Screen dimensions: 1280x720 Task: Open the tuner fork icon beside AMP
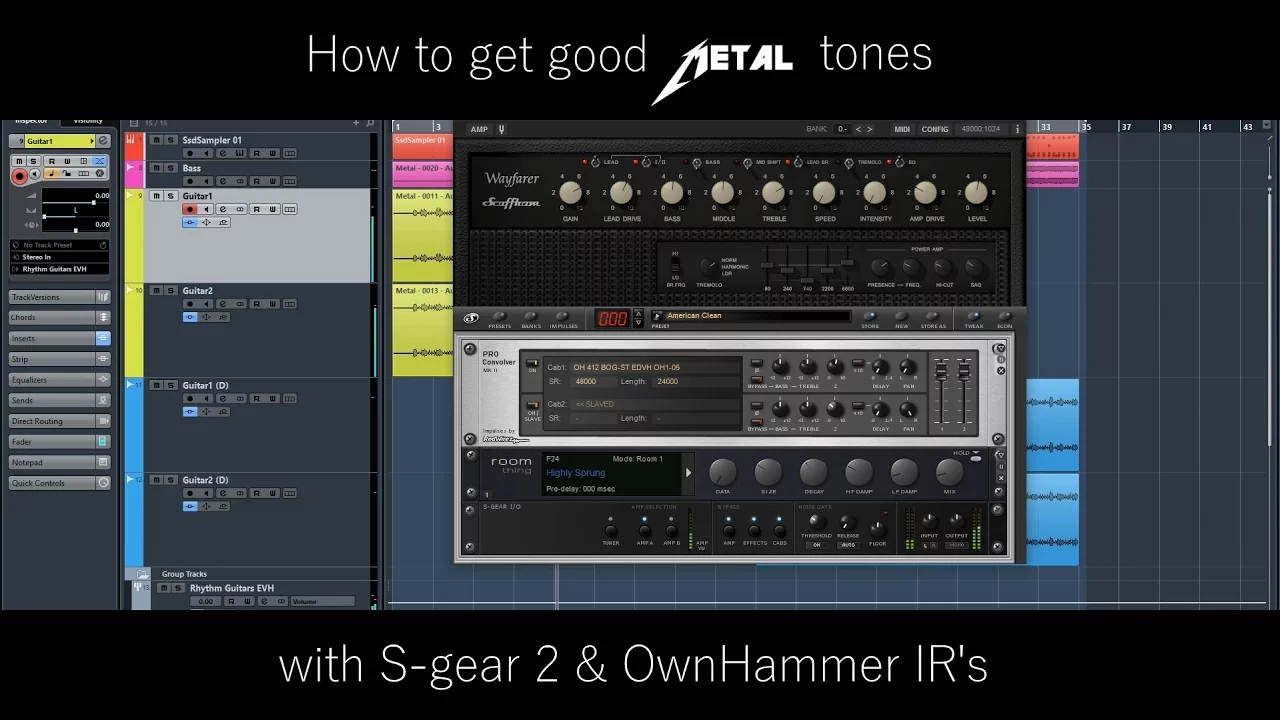pyautogui.click(x=501, y=129)
